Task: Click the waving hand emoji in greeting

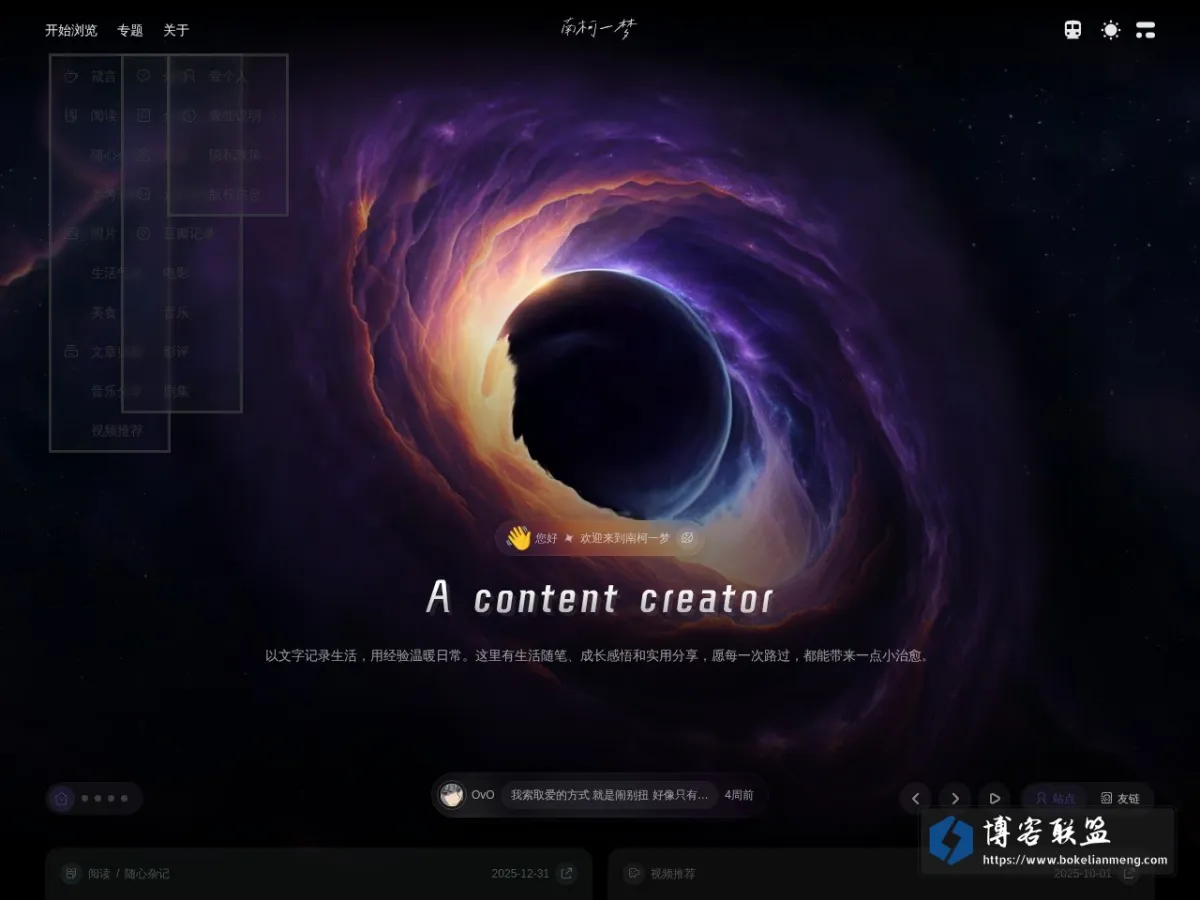Action: (x=517, y=538)
